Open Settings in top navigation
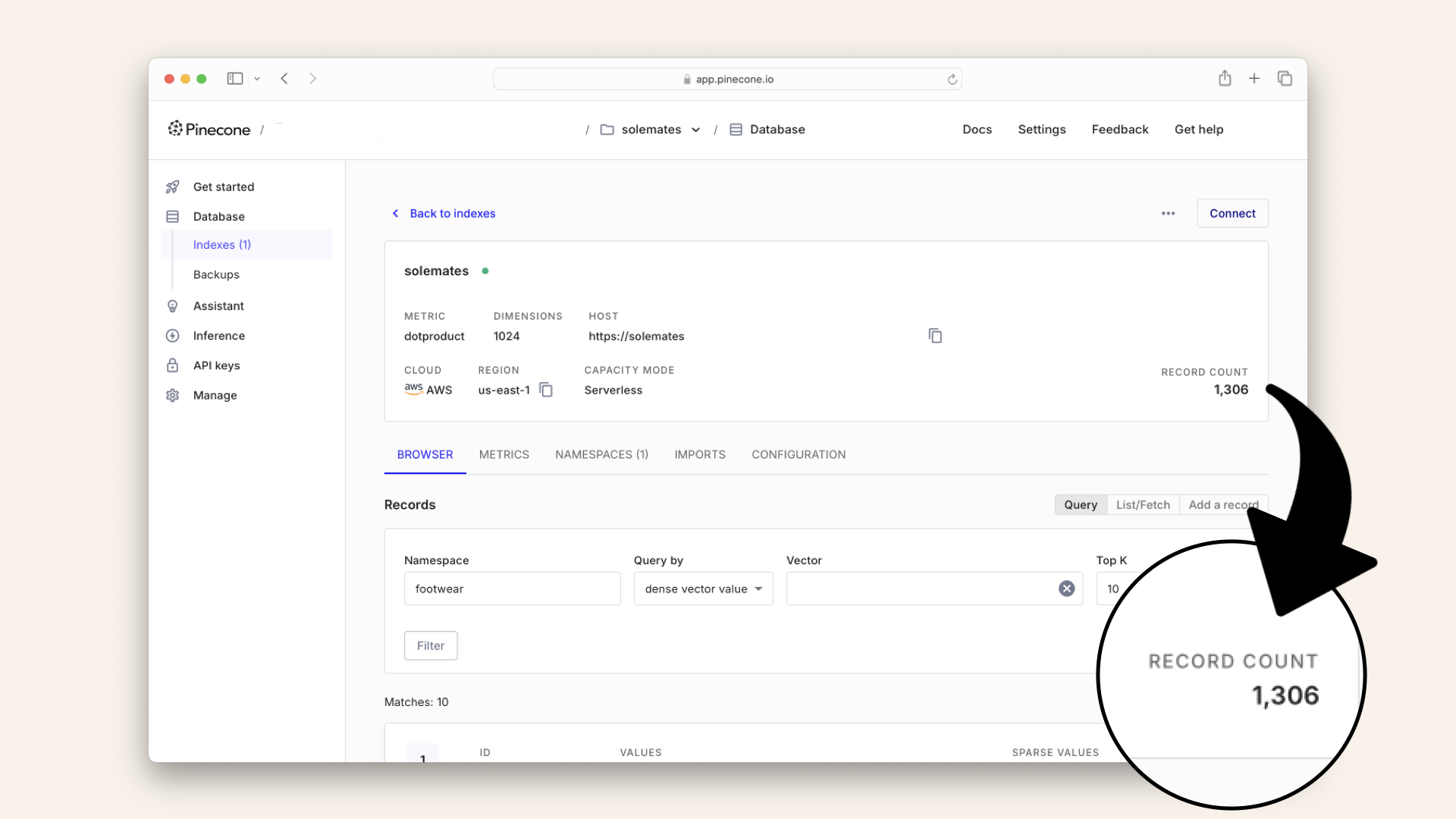 [x=1041, y=130]
